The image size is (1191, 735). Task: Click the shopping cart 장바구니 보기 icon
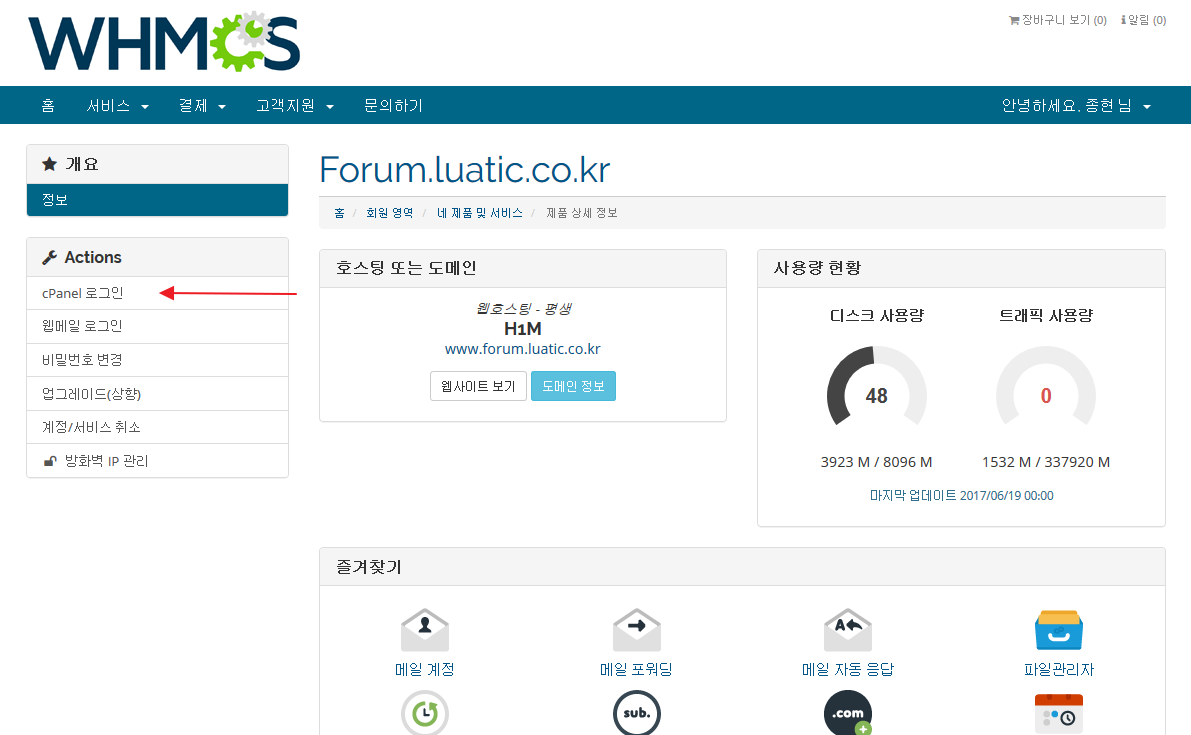click(x=1013, y=18)
